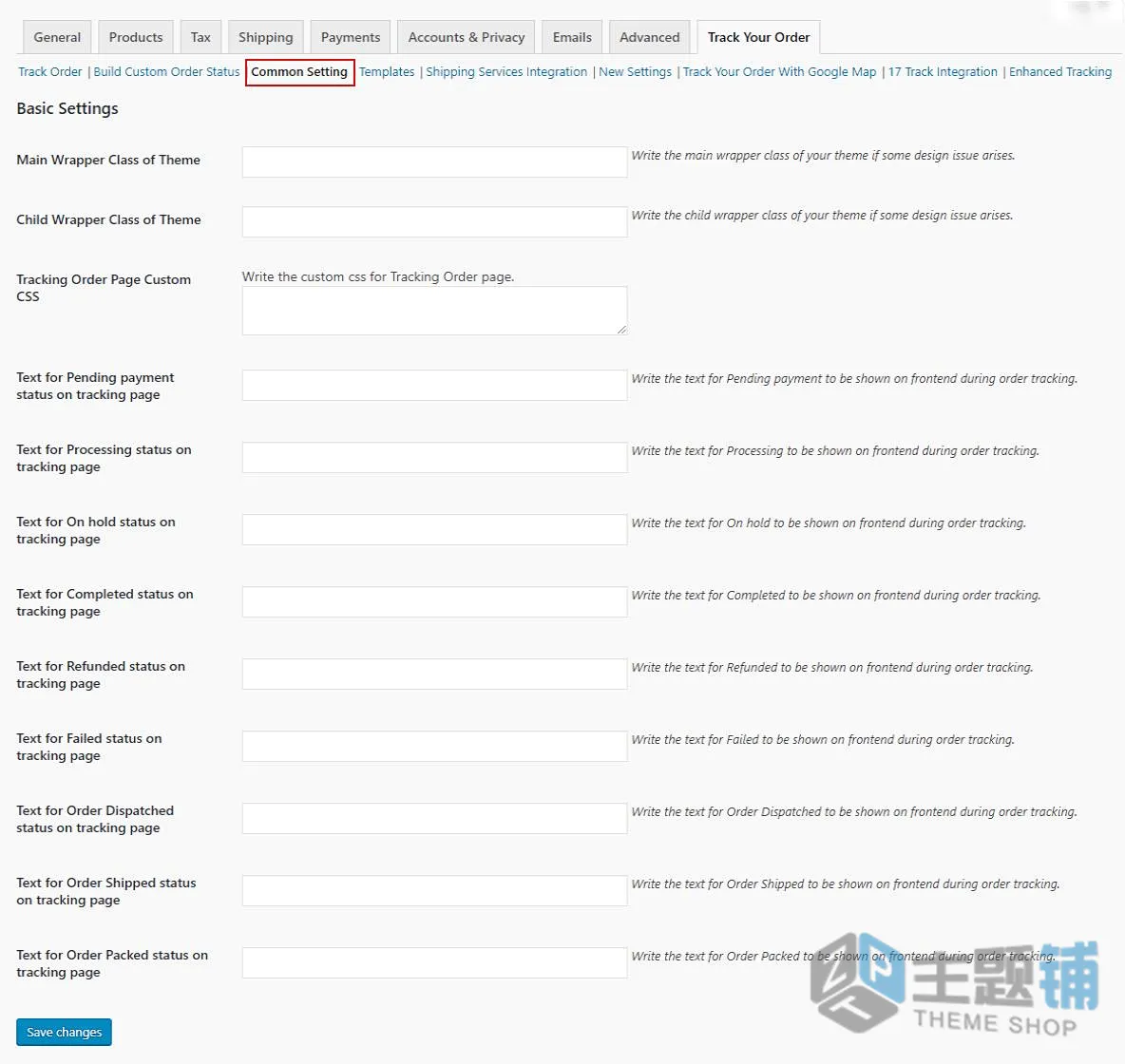Screen dimensions: 1125x1064
Task: Focus the Refunded status text field
Action: 435,674
